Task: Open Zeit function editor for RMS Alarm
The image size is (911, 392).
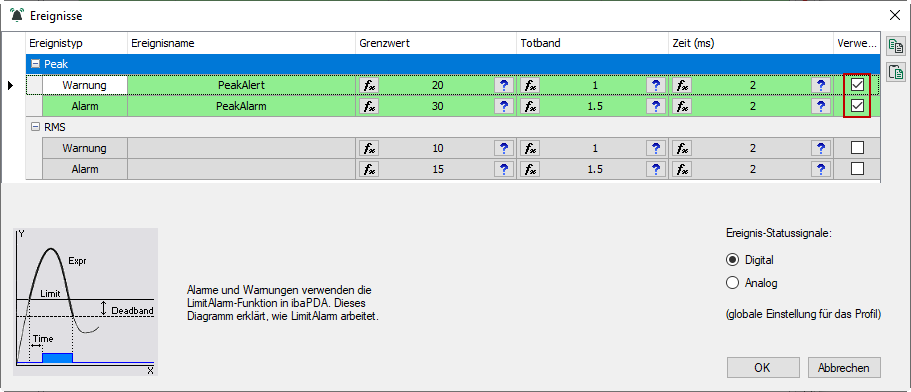Action: click(x=682, y=169)
